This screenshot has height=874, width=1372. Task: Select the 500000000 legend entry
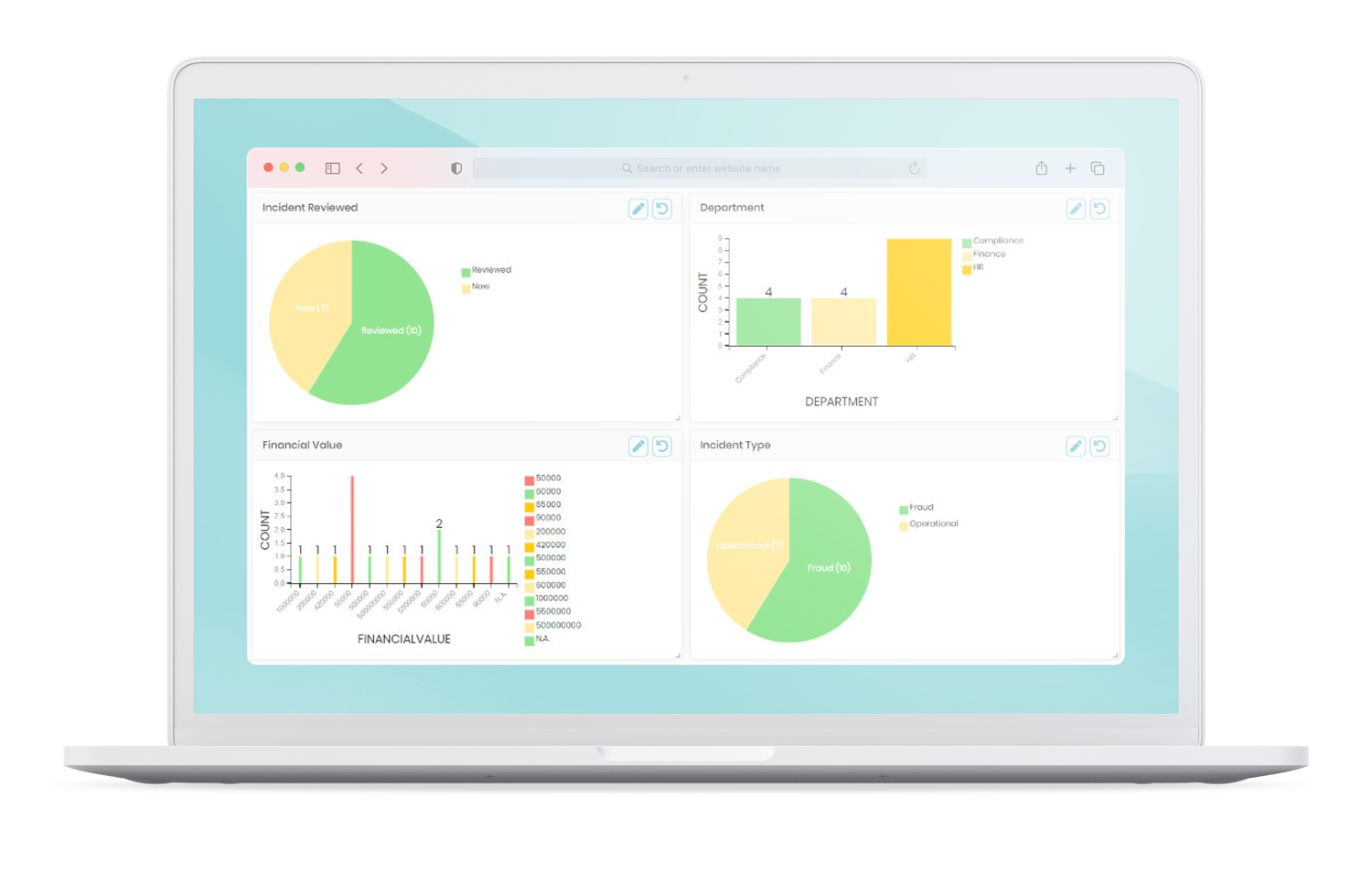point(552,625)
